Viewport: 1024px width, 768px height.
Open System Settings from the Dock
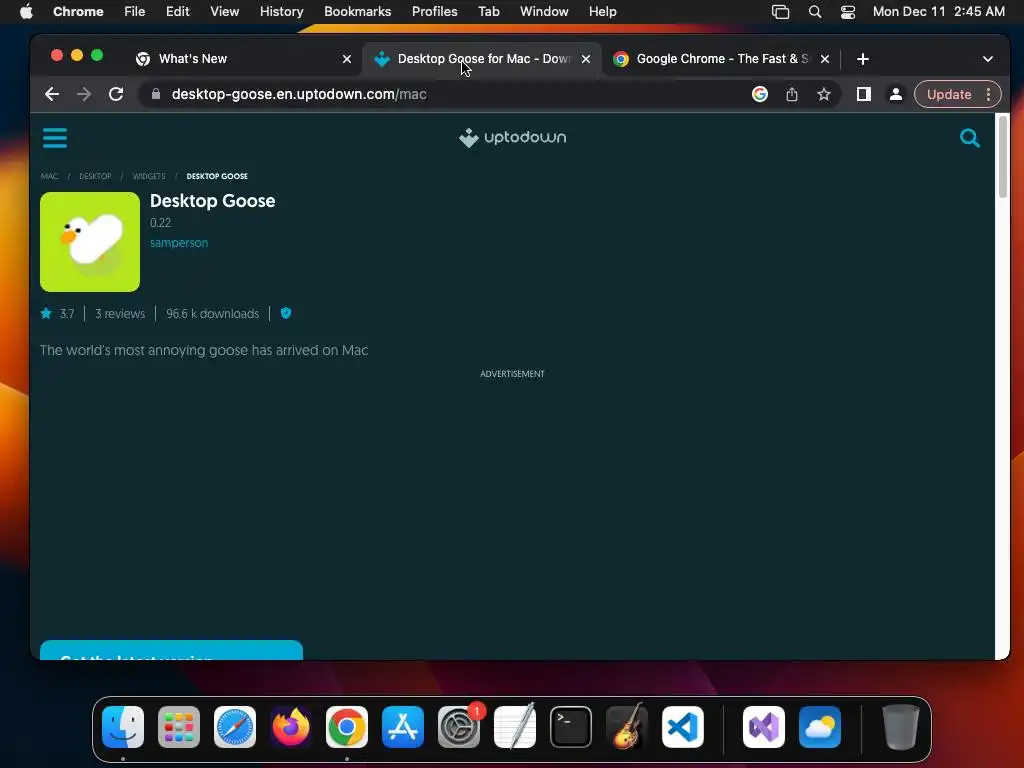click(x=459, y=727)
